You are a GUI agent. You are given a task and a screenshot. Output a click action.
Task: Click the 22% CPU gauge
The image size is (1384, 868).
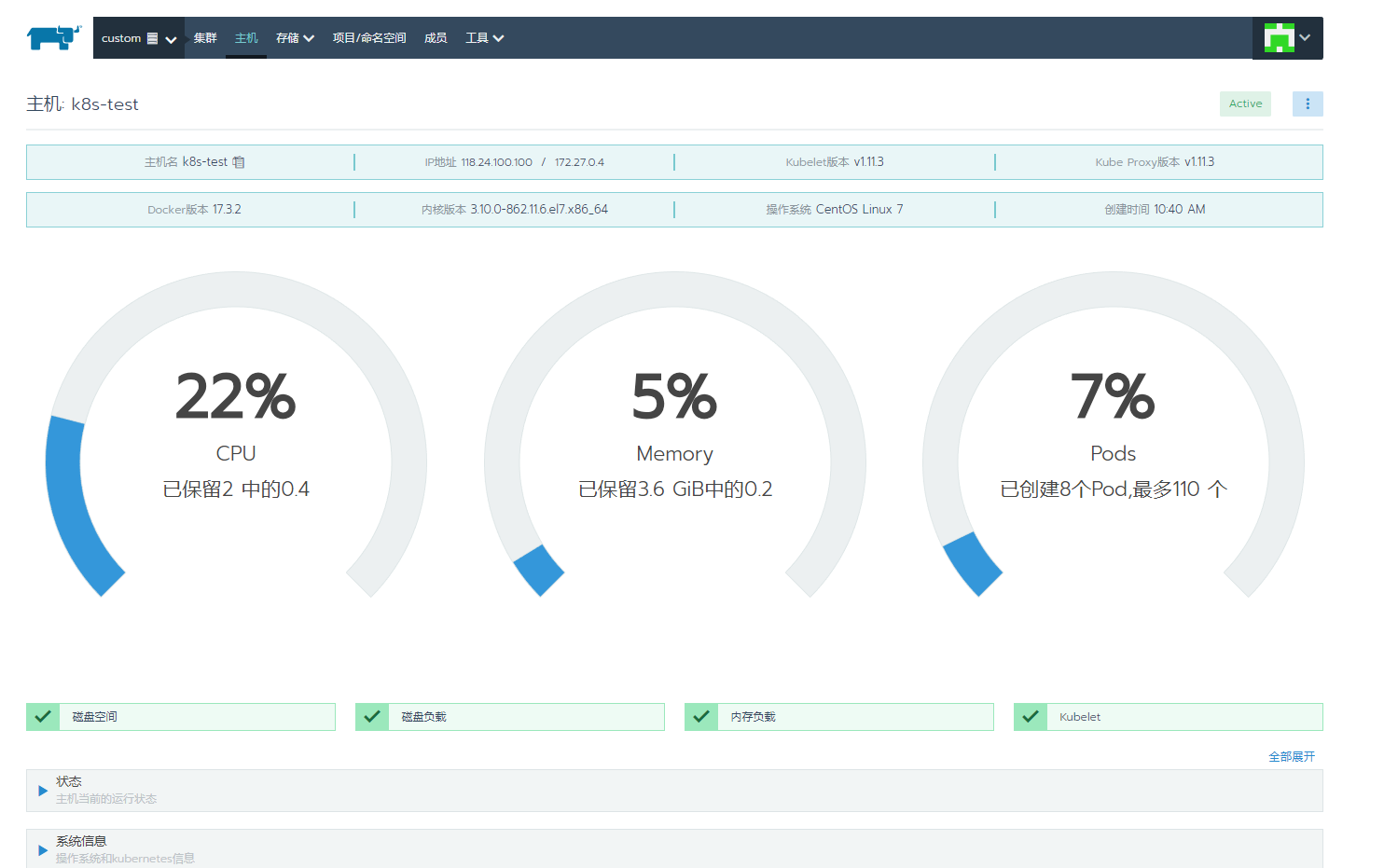(x=236, y=435)
